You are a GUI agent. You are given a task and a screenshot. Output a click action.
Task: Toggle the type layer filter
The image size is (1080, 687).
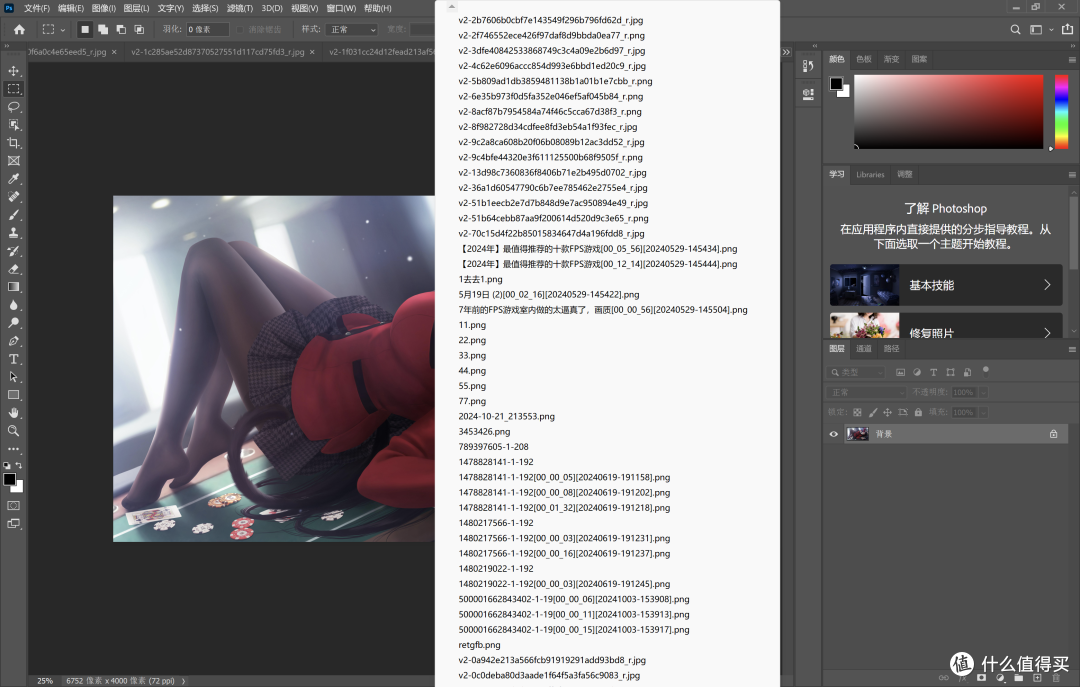point(933,372)
